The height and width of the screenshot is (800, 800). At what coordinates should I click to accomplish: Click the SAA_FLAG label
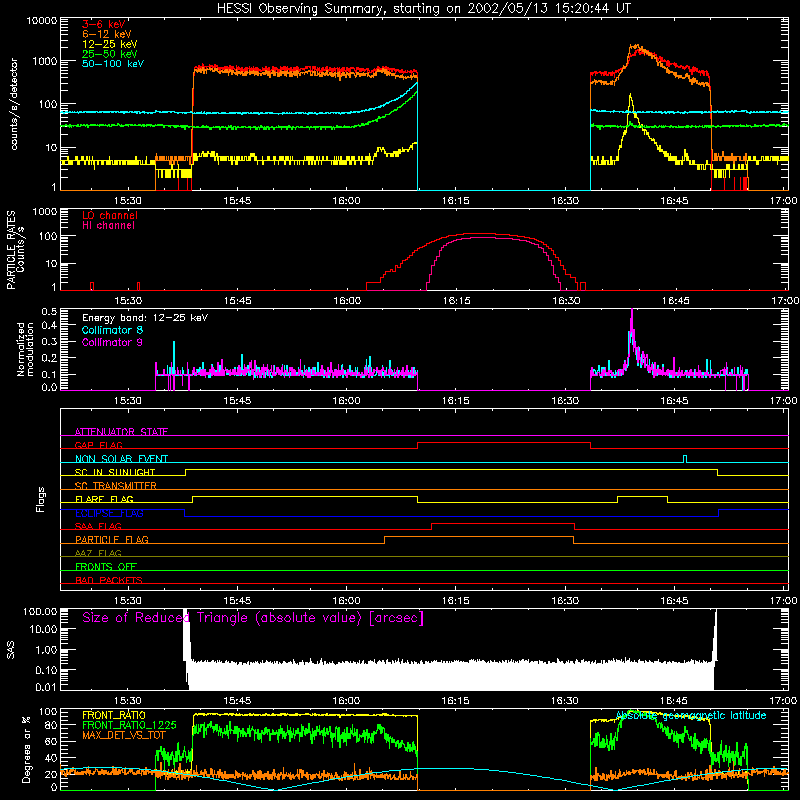(x=98, y=526)
